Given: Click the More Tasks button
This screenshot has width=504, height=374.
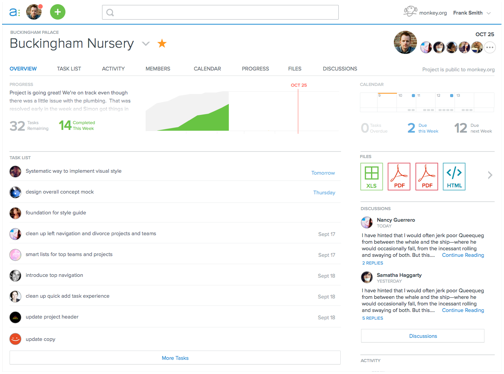Looking at the screenshot, I should (x=175, y=358).
